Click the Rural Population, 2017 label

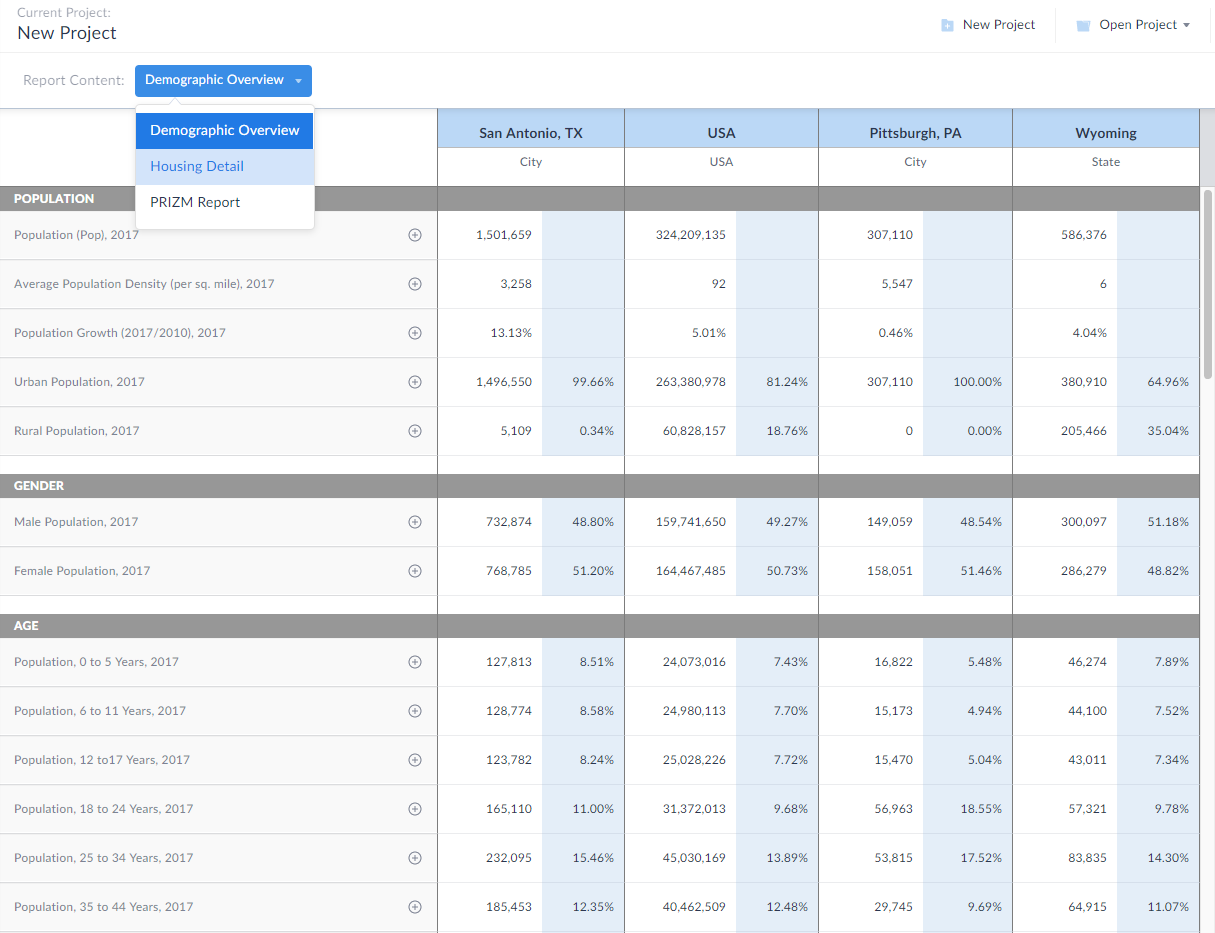(77, 431)
